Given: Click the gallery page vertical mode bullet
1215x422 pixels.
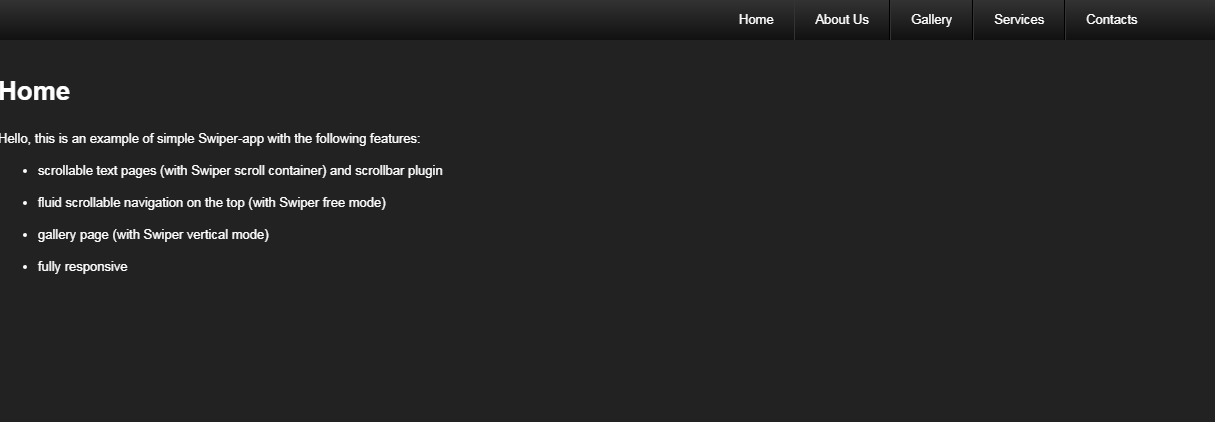Looking at the screenshot, I should tap(153, 234).
